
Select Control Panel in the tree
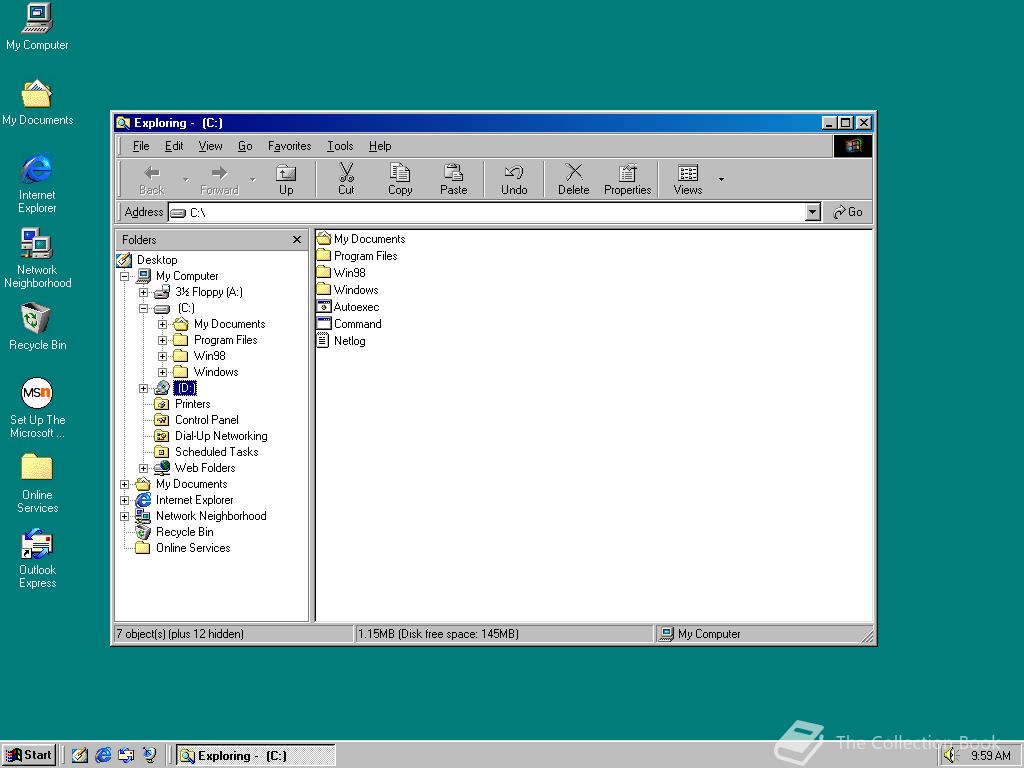[206, 420]
